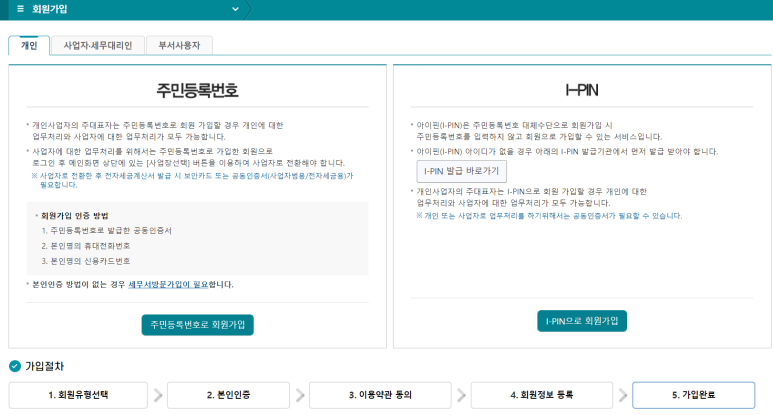The height and width of the screenshot is (415, 773).
Task: Click arrow between step 4 and step 5
Action: 623,395
